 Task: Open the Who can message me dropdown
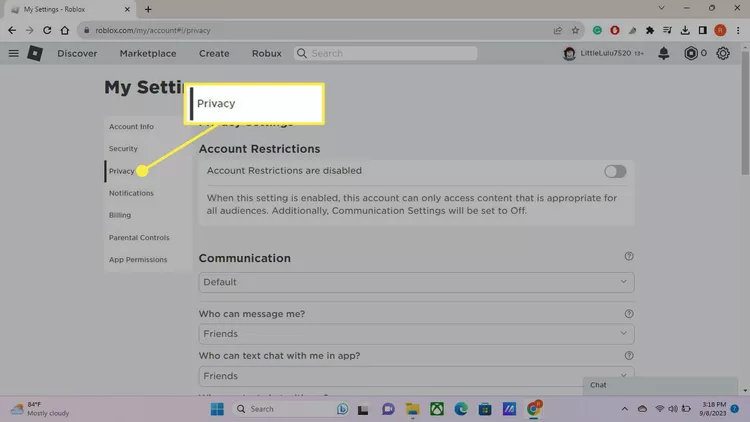[x=416, y=333]
